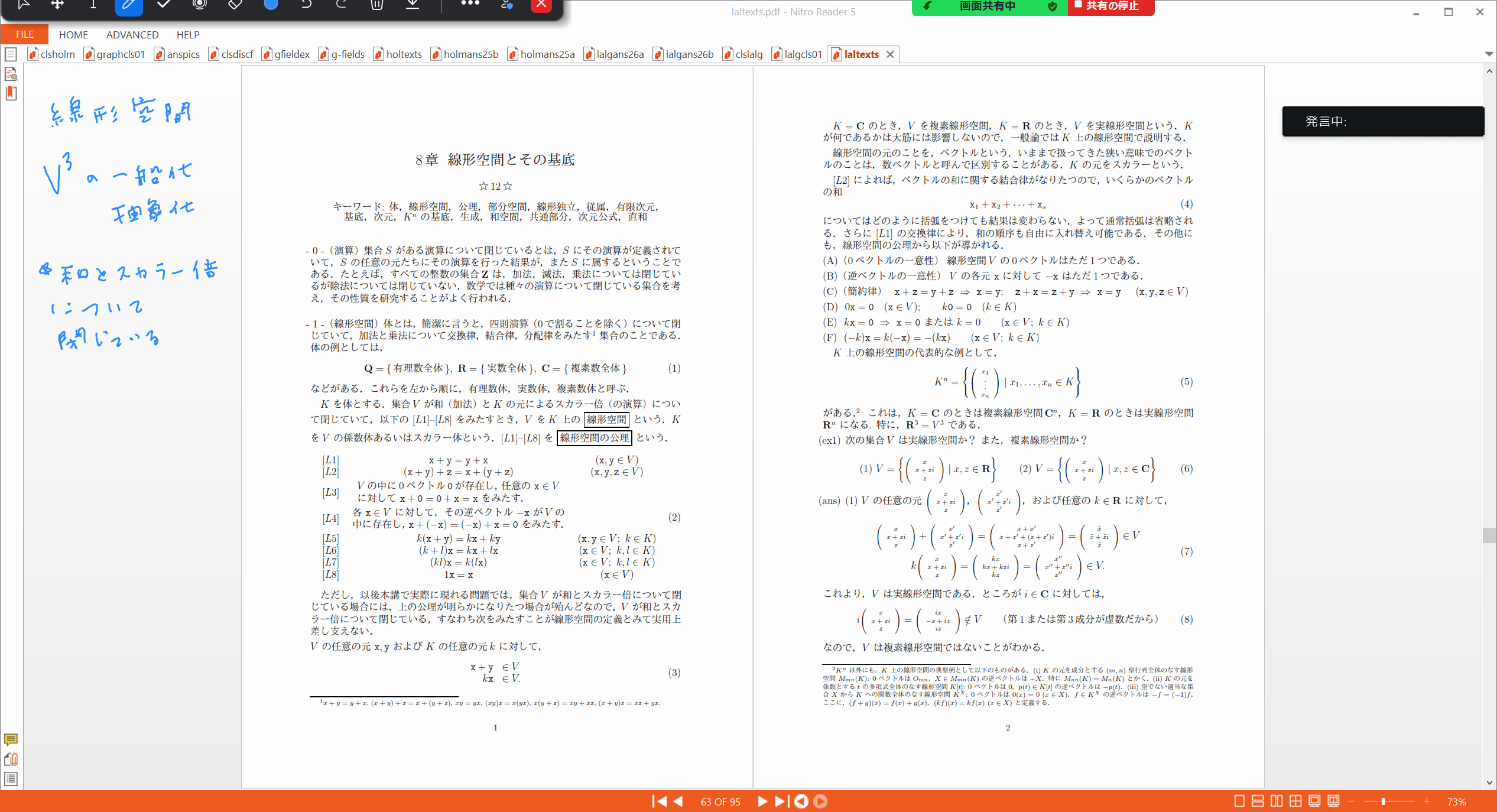
Task: Switch to the holmans25b document tab
Action: 465,54
